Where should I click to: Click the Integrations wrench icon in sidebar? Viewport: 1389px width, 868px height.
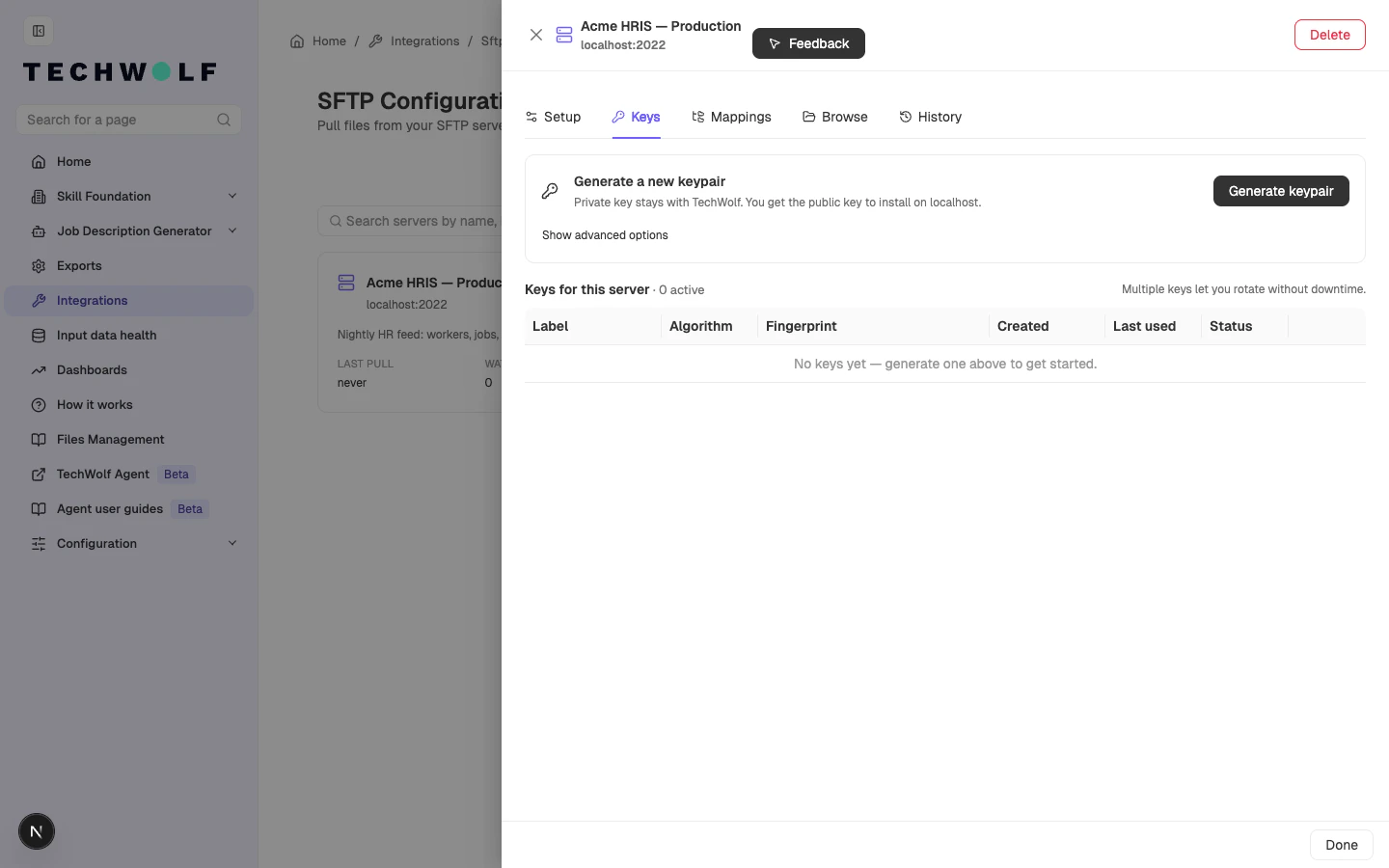click(39, 301)
